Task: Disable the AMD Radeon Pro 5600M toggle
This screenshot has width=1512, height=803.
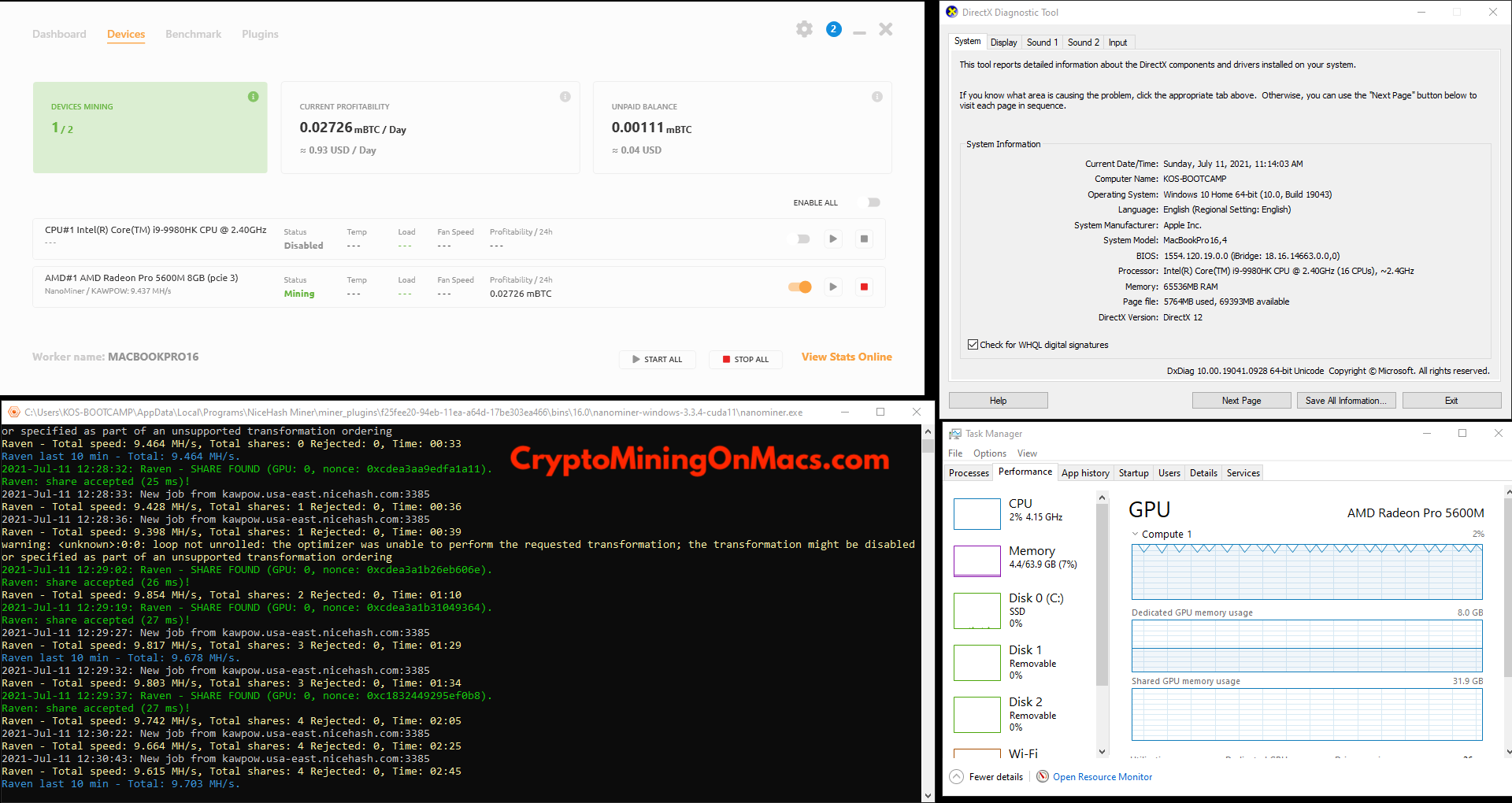Action: pos(800,287)
